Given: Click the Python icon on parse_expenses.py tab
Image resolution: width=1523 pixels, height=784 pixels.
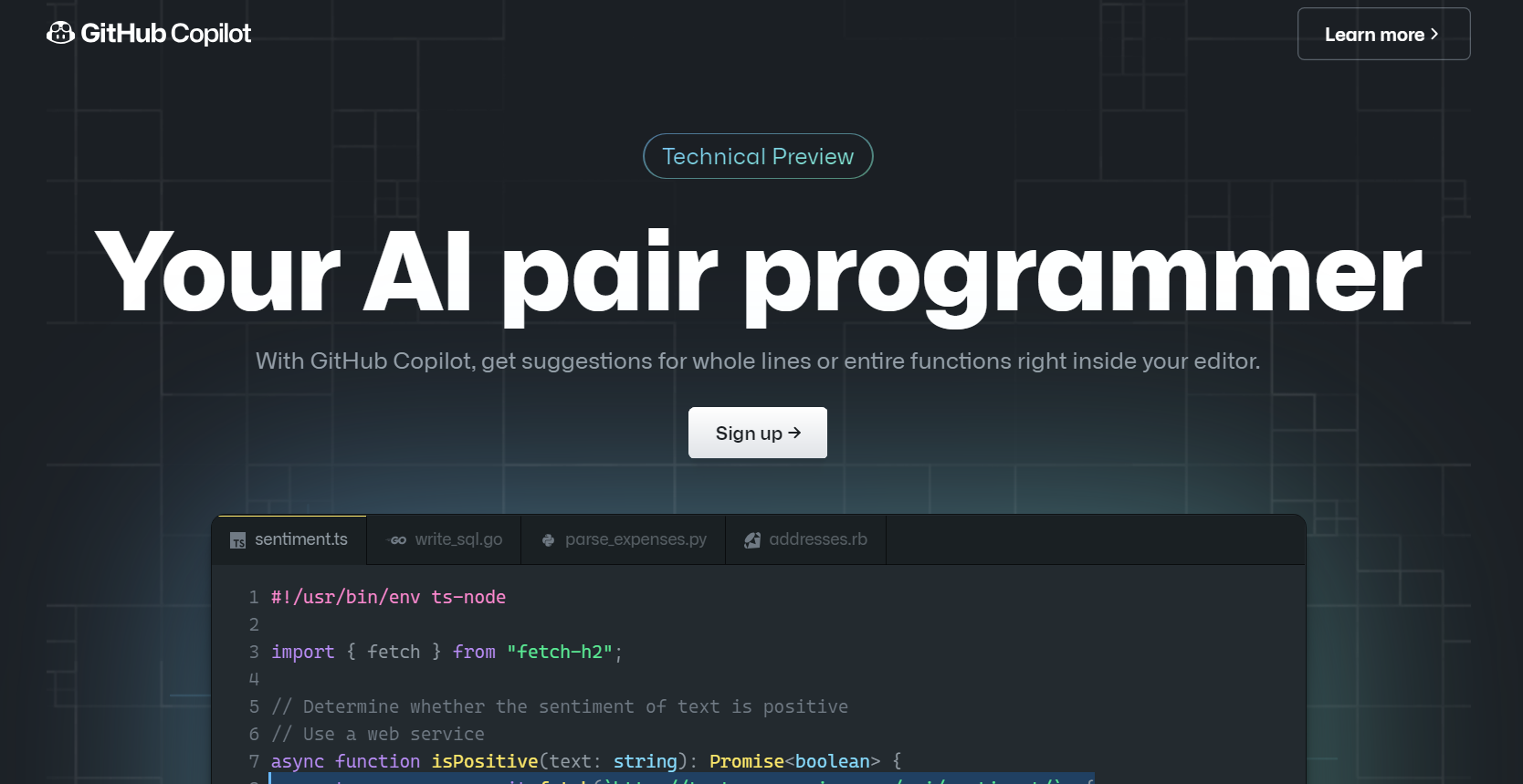Looking at the screenshot, I should (x=548, y=540).
